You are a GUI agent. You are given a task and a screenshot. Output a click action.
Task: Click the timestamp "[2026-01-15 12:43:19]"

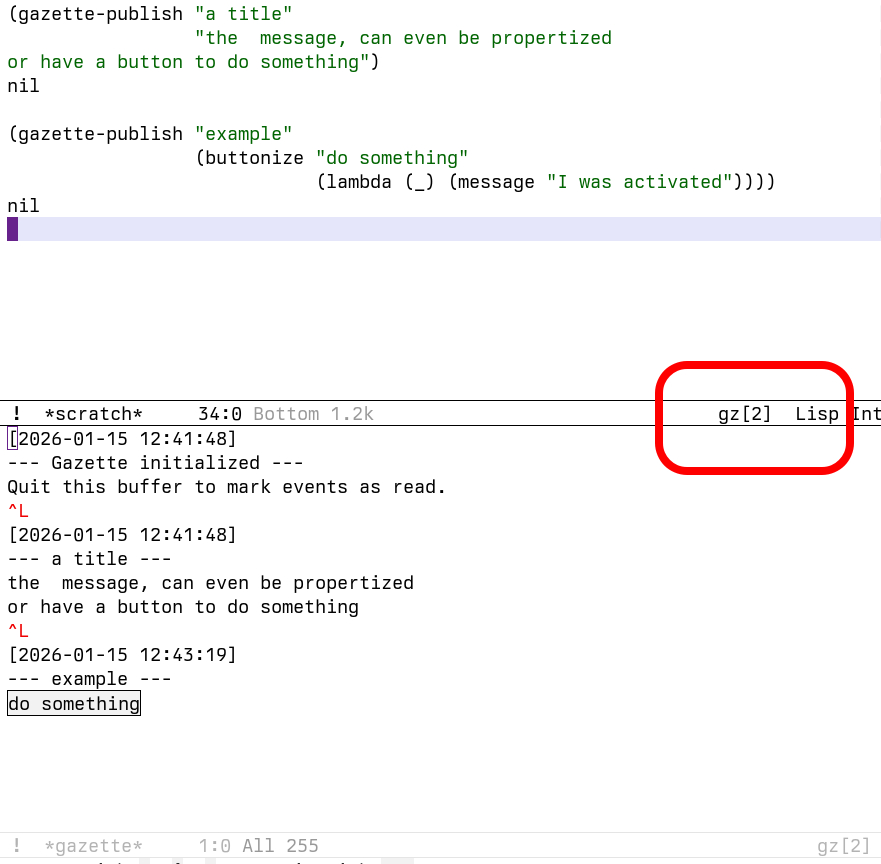(x=122, y=654)
